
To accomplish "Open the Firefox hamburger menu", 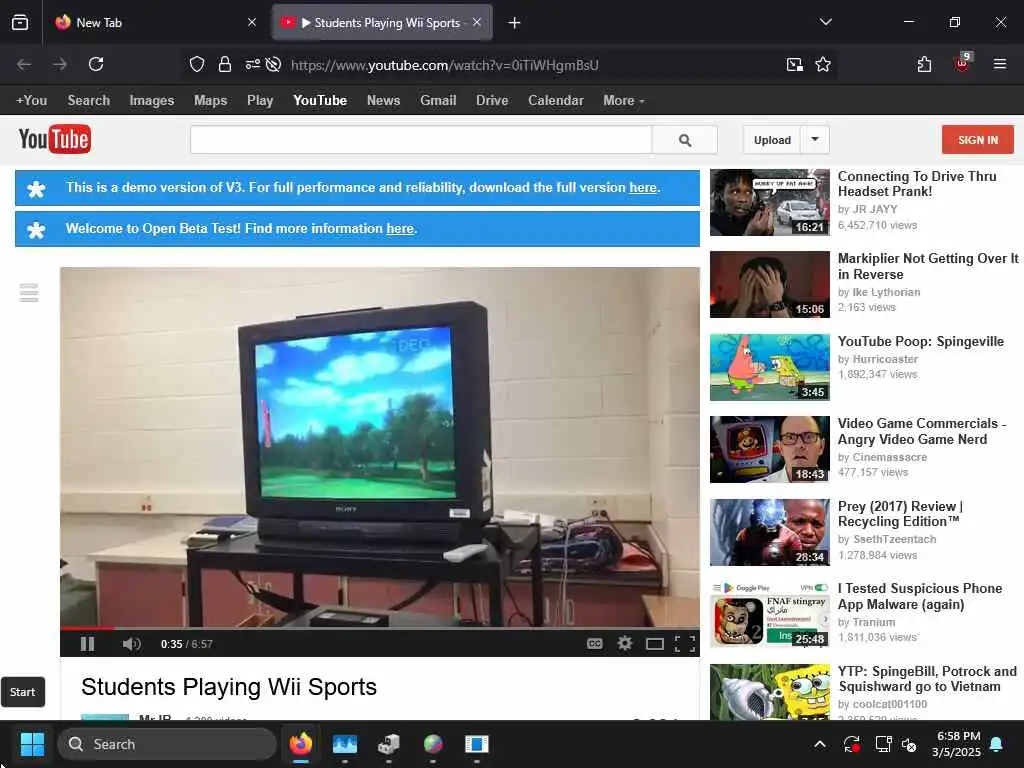I will click(x=1000, y=64).
